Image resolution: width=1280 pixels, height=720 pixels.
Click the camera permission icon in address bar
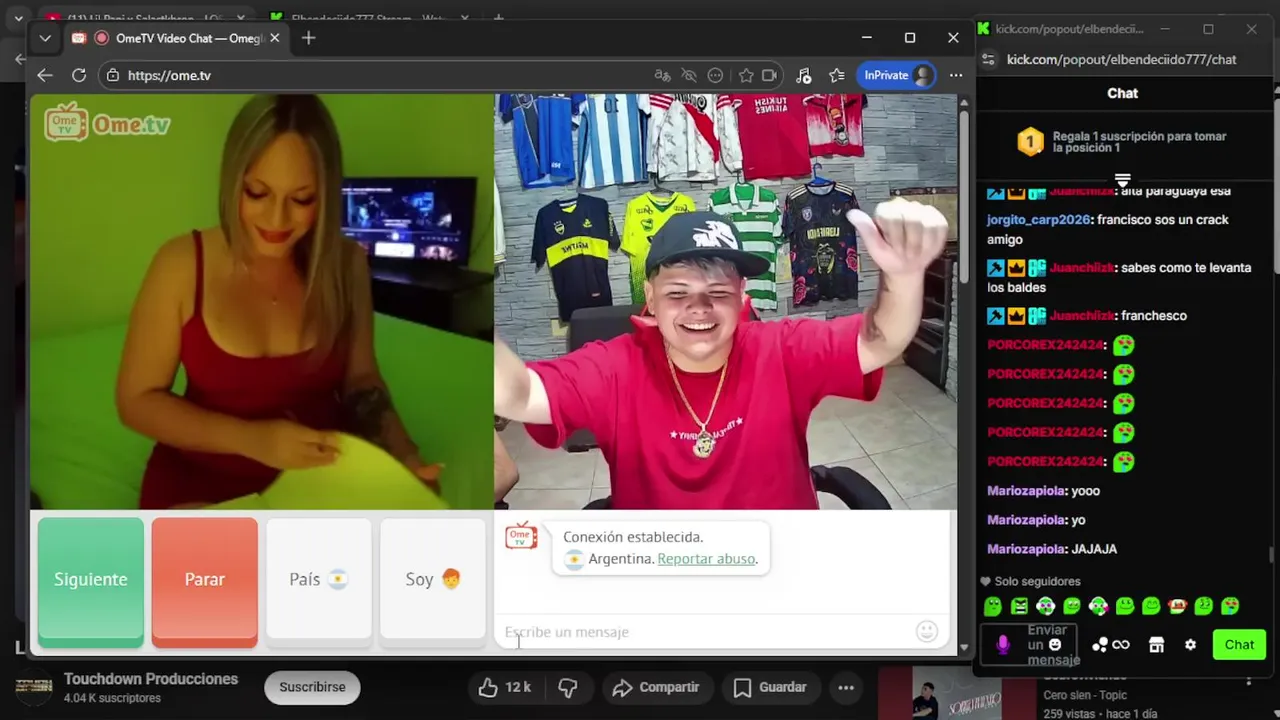click(769, 75)
